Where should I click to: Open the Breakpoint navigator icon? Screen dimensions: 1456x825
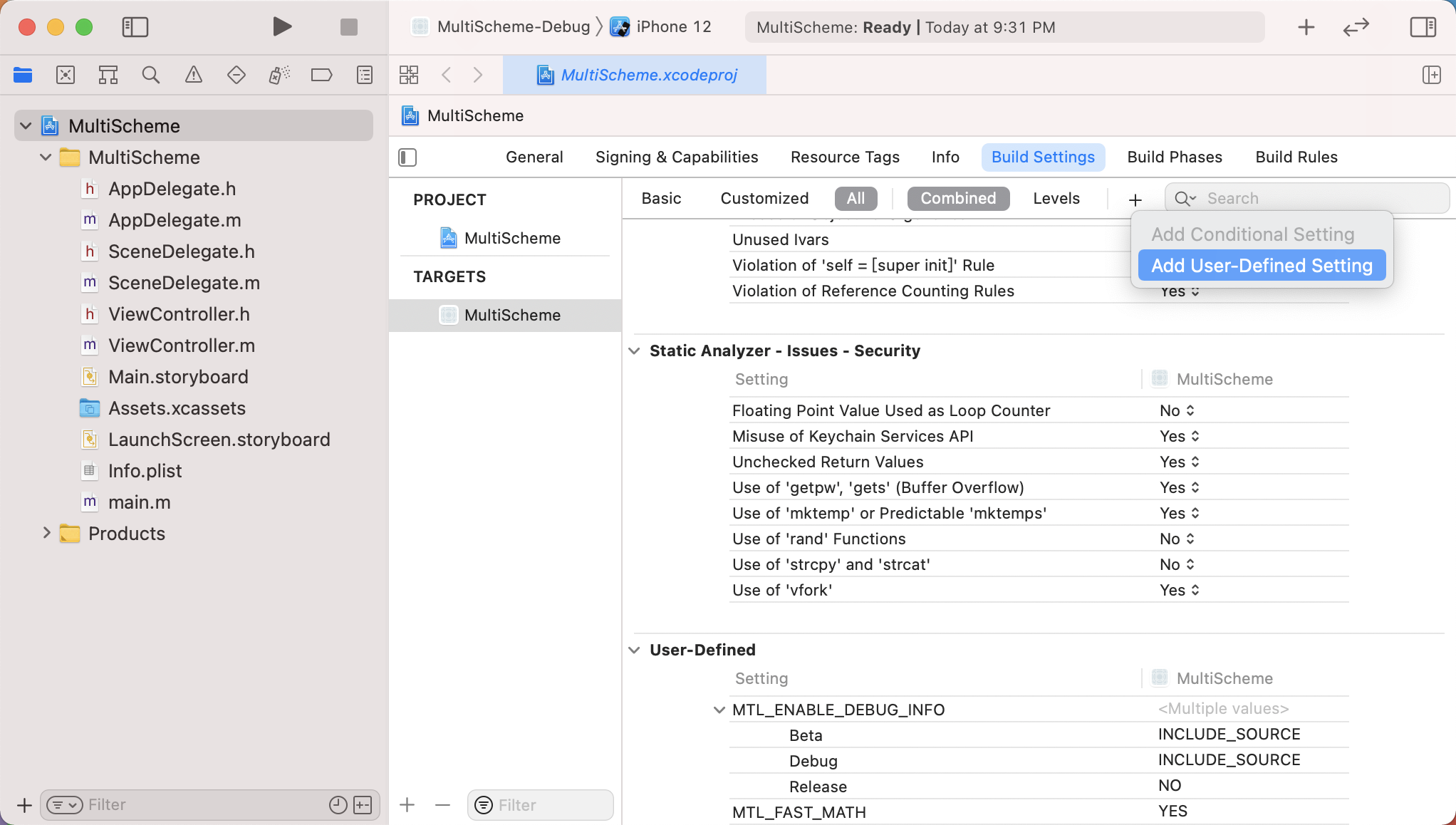[321, 75]
